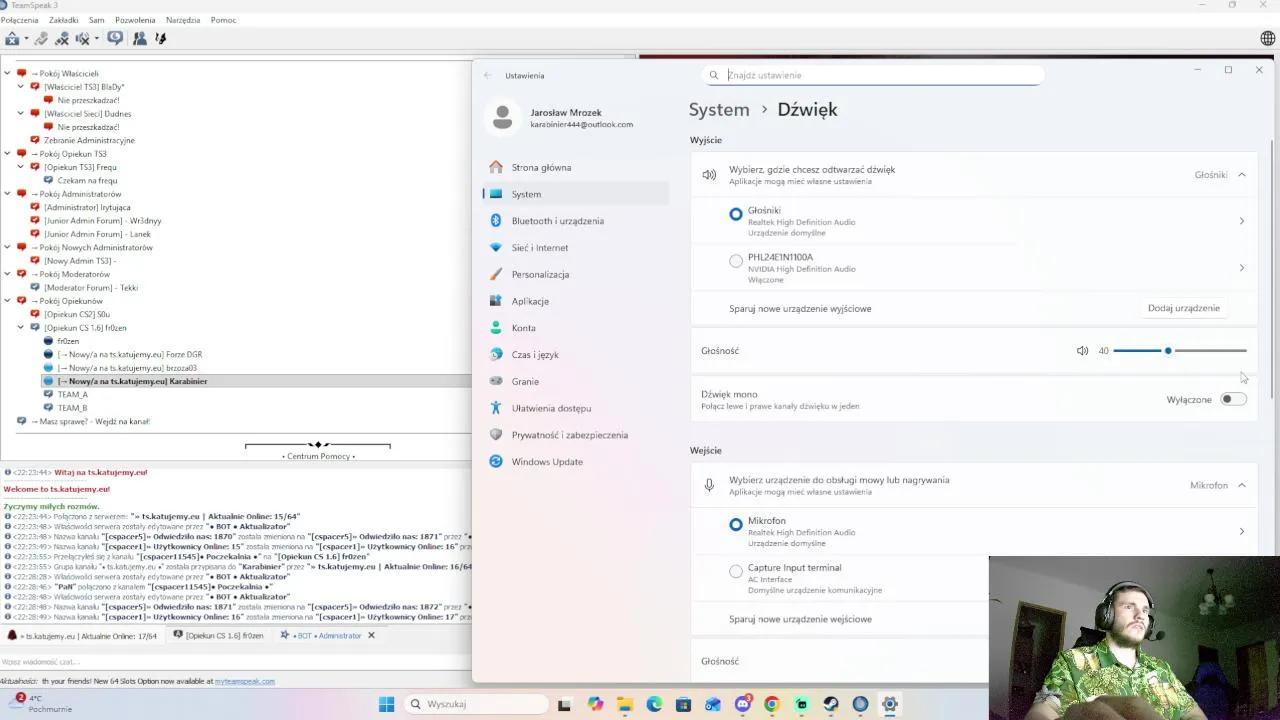Collapse Pokój Opiekun TS3 channel tree
The height and width of the screenshot is (720, 1280).
coord(8,154)
